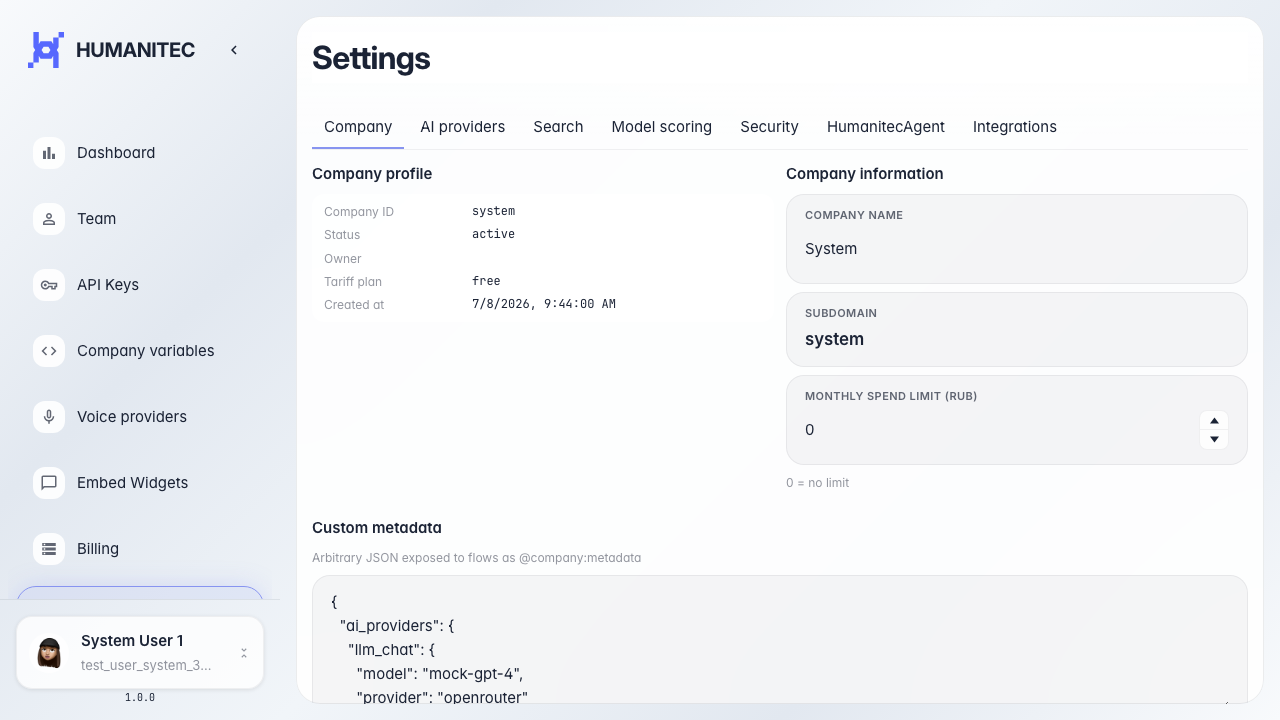Click the version number "1.0.0"
This screenshot has height=720, width=1280.
click(x=140, y=698)
